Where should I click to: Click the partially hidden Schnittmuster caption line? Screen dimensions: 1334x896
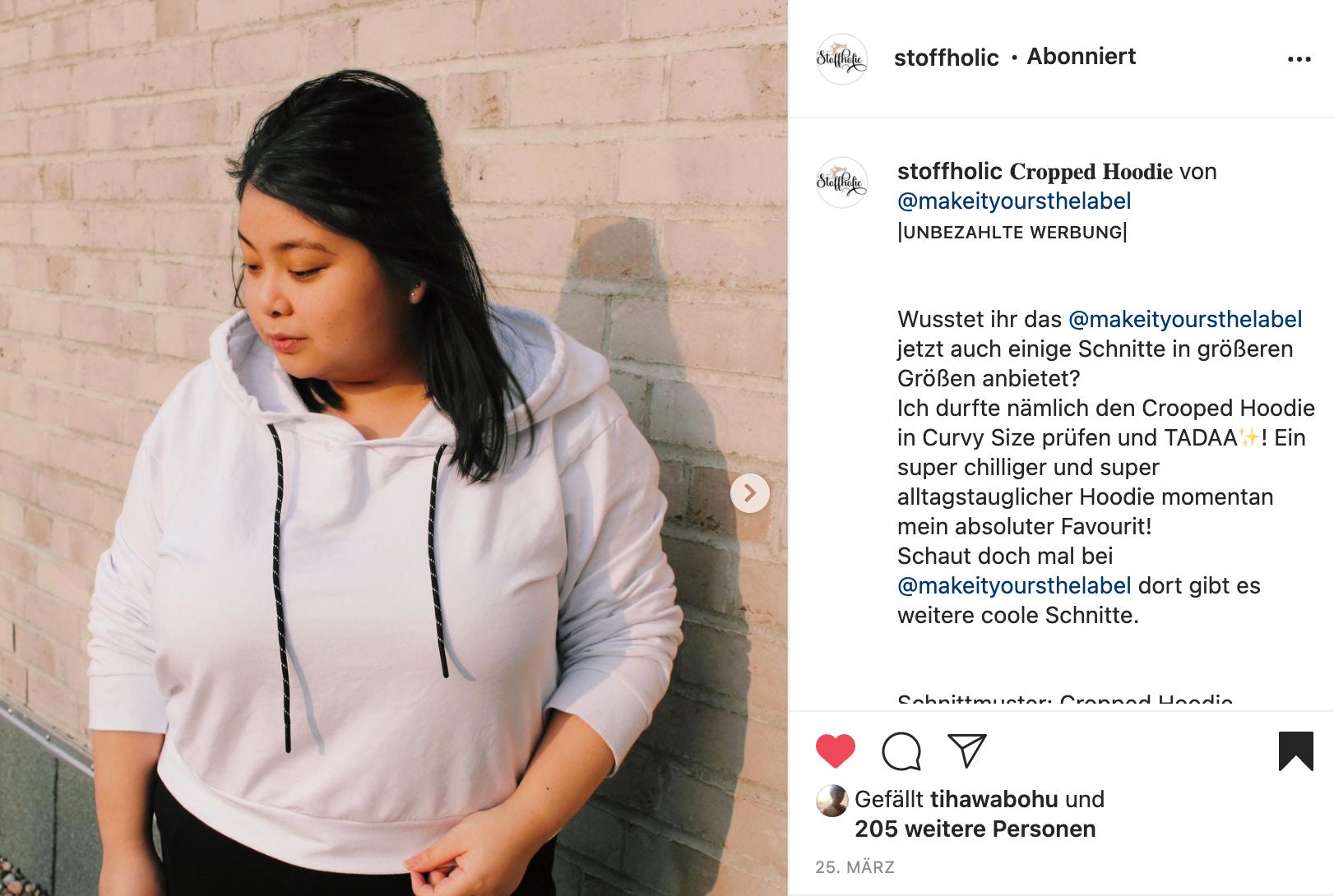point(1065,700)
